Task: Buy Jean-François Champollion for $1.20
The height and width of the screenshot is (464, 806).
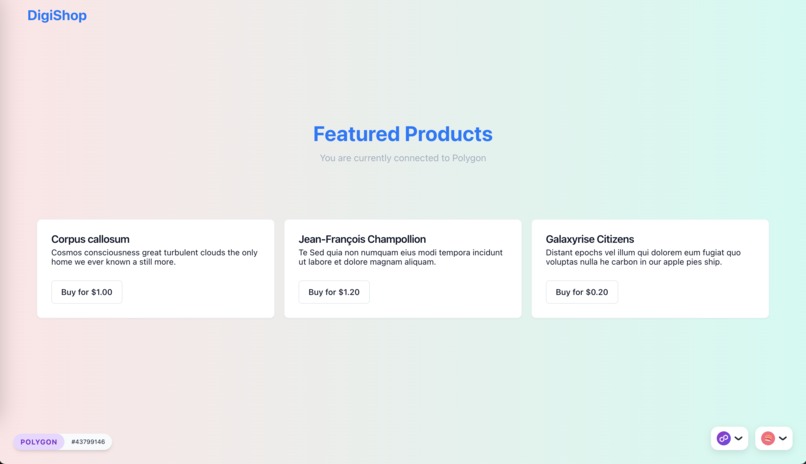Action: click(334, 292)
